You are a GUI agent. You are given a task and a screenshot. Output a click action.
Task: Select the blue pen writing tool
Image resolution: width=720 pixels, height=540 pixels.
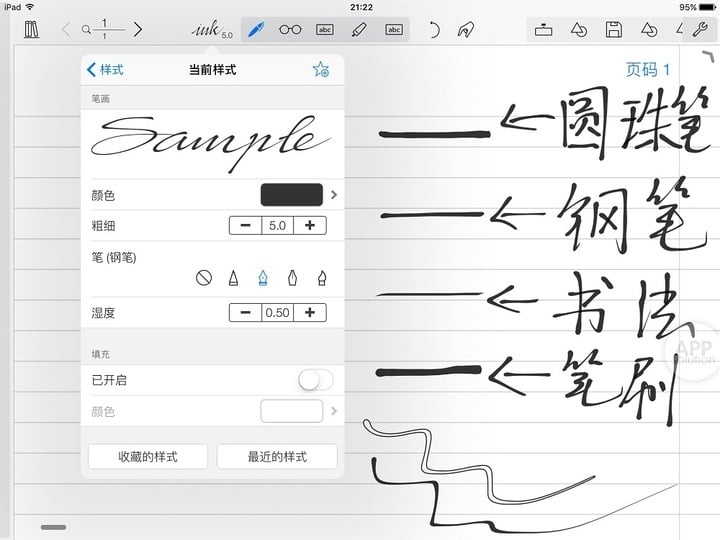pyautogui.click(x=256, y=30)
